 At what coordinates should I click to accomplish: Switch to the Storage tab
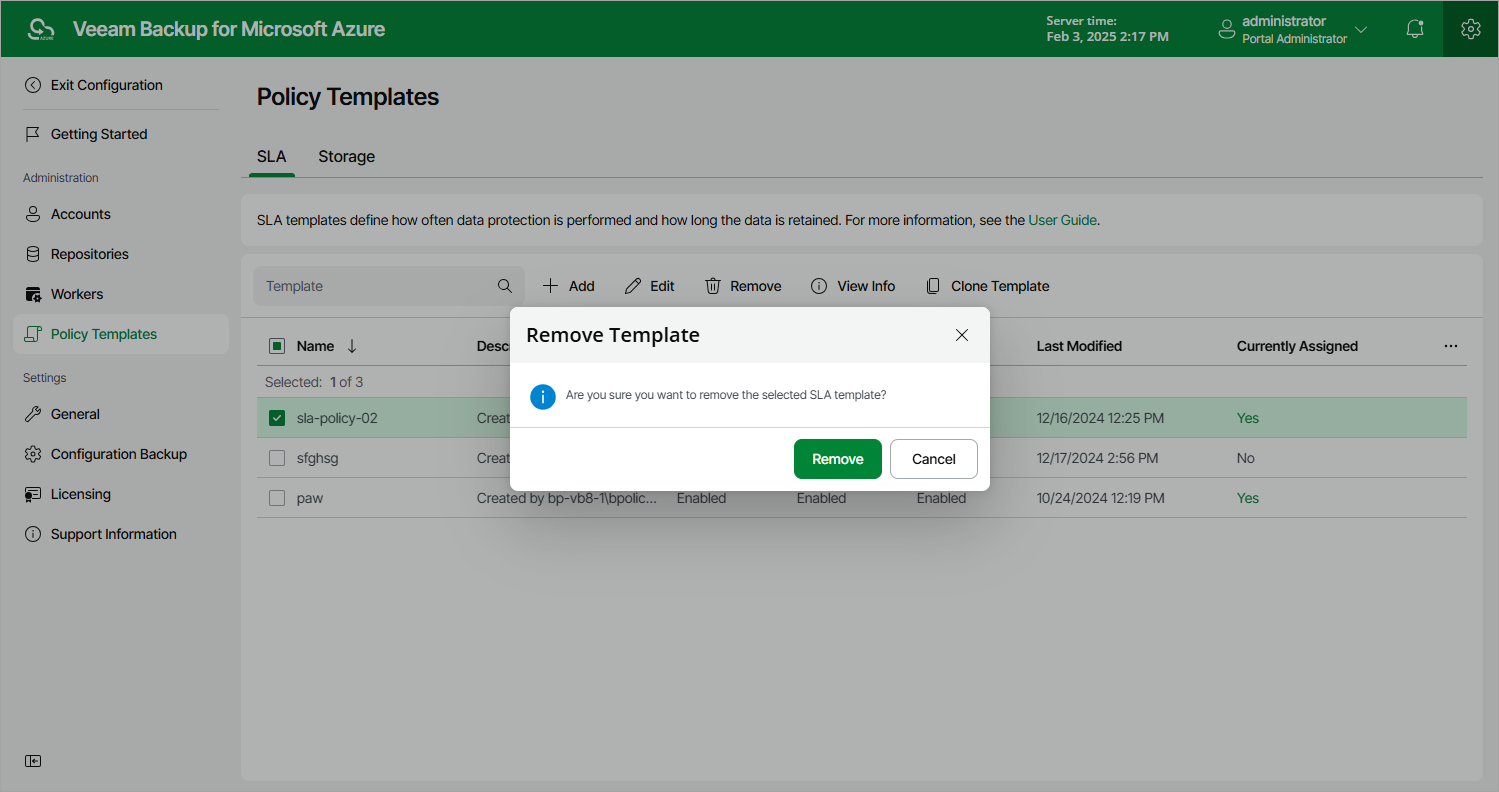347,156
